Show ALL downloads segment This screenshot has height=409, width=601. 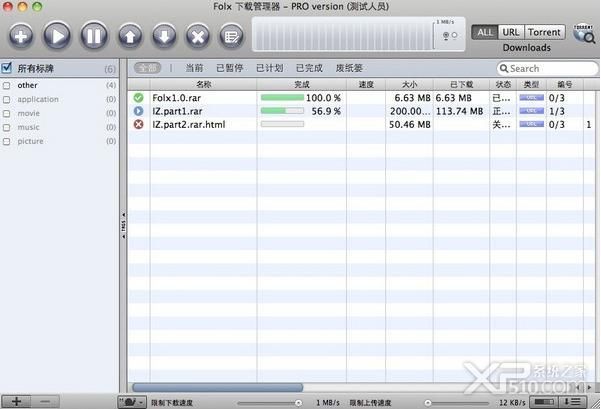click(x=485, y=32)
